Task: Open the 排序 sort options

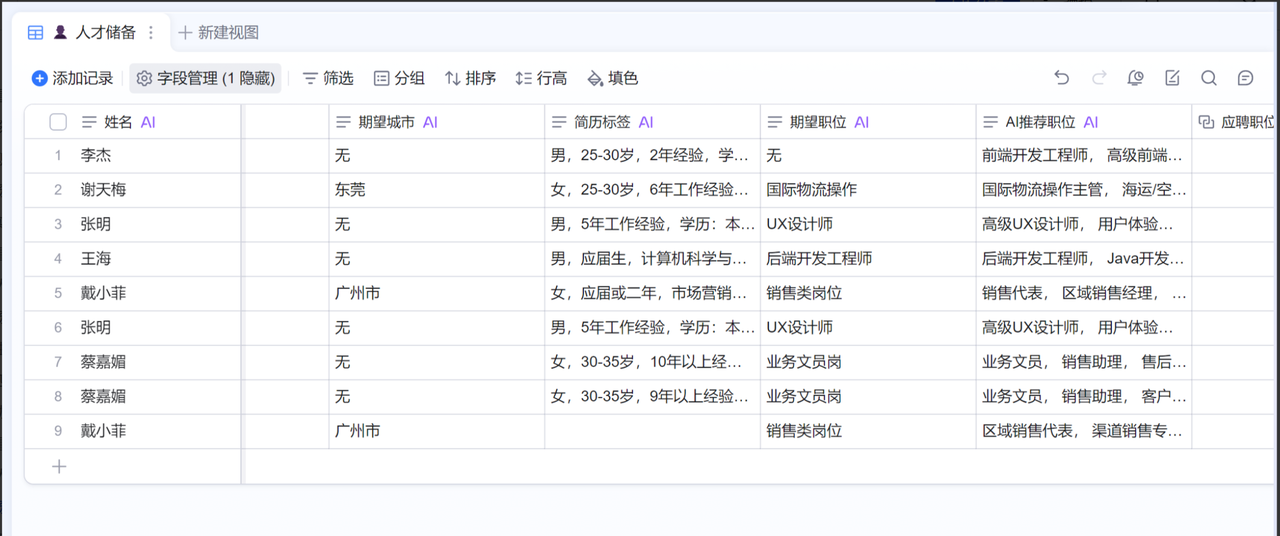Action: pyautogui.click(x=470, y=78)
